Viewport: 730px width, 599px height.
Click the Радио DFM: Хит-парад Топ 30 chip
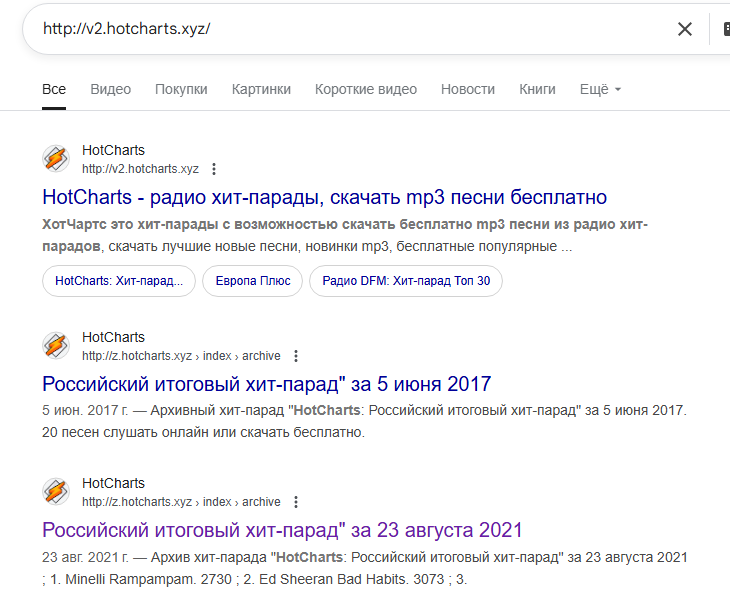(x=405, y=281)
